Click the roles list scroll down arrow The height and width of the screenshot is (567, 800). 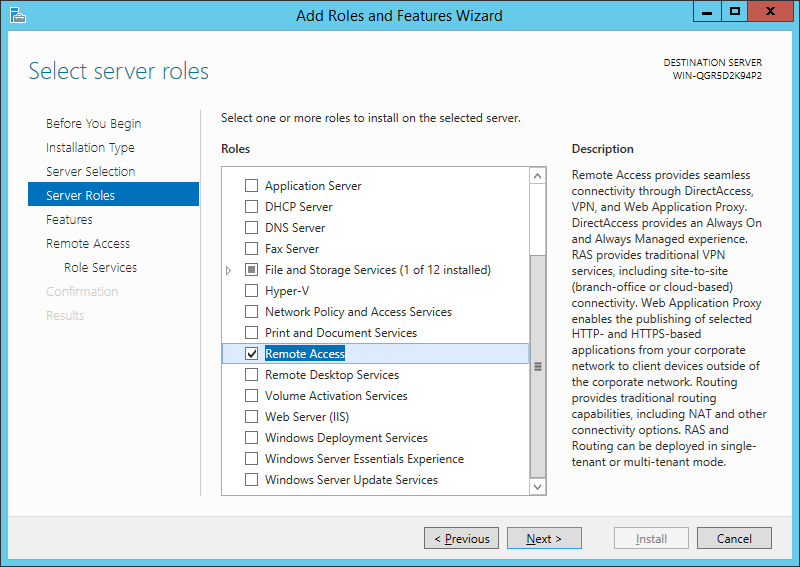(537, 486)
